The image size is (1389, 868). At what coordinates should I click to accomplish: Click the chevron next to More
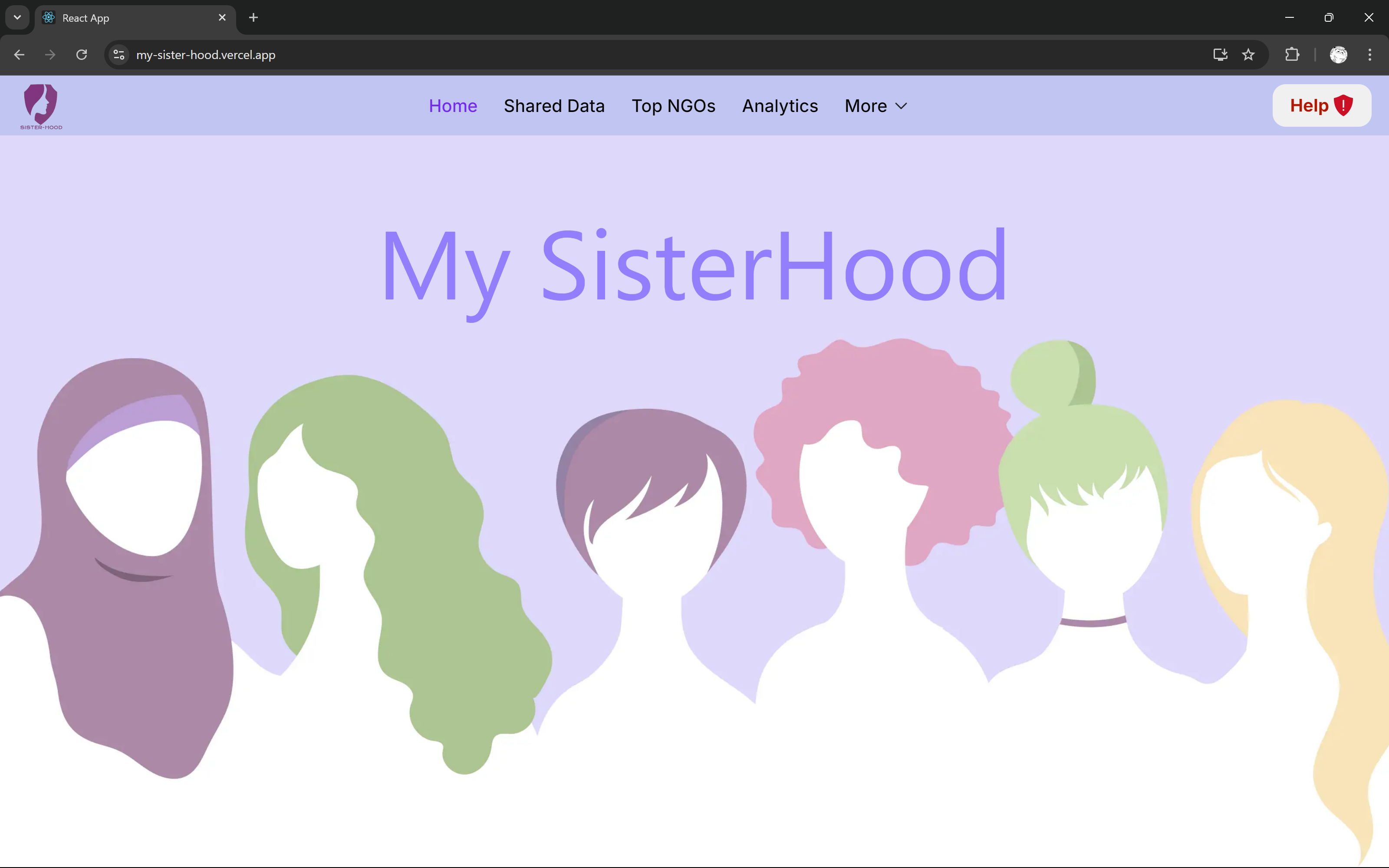[x=902, y=106]
